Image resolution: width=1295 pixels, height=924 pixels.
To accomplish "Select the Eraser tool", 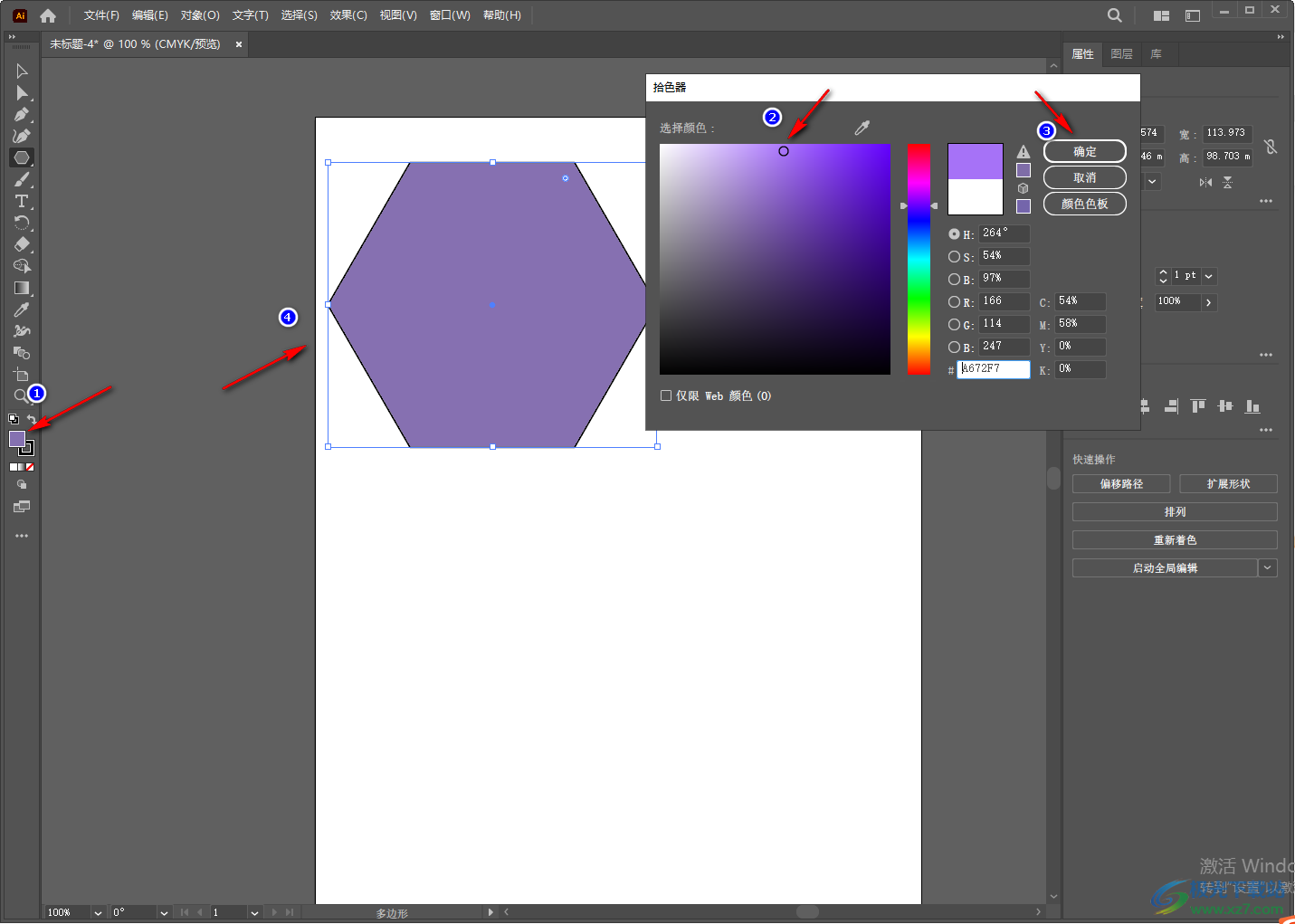I will tap(22, 244).
